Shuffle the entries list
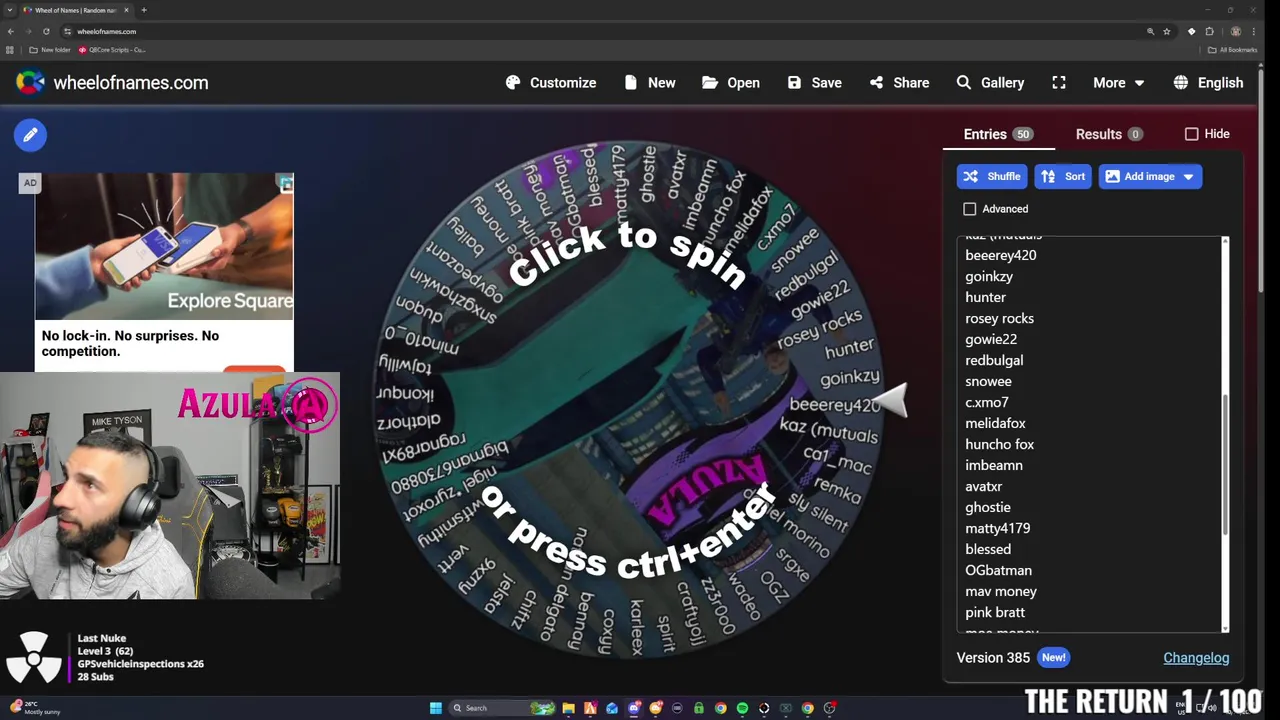 coord(991,177)
